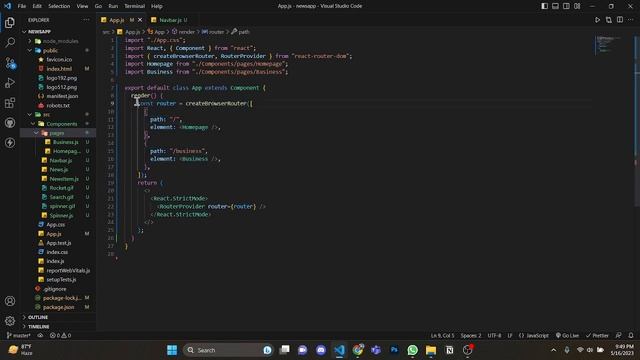The width and height of the screenshot is (640, 360).
Task: Click the Ln 9, Col 5 position indicator
Action: (x=442, y=336)
